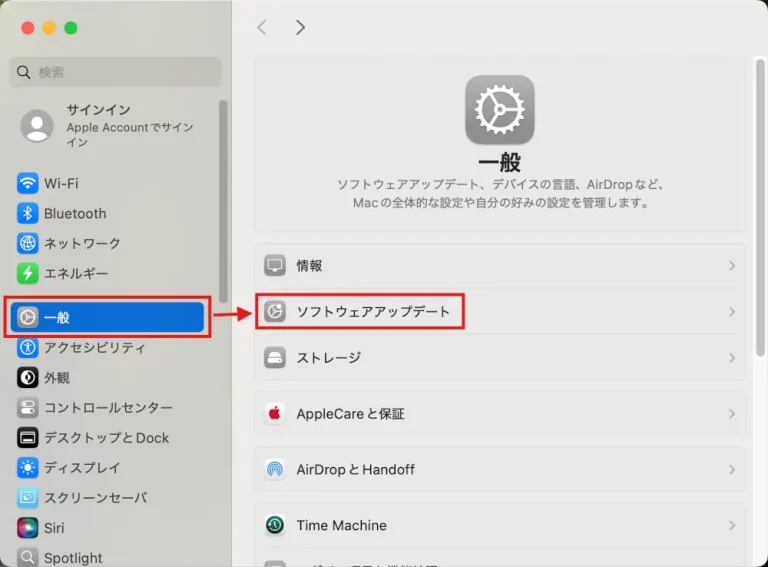Click the red close window button

[28, 28]
